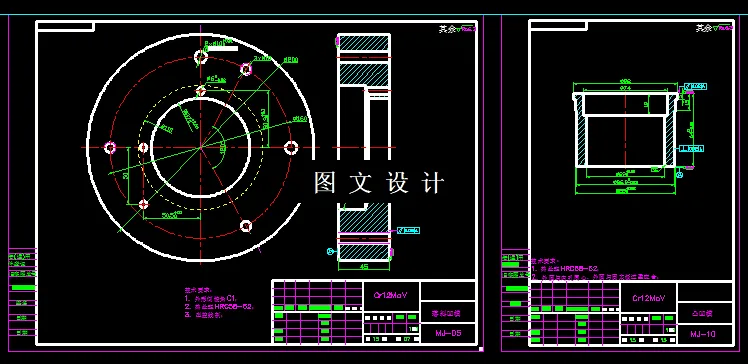This screenshot has height=364, width=748.
Task: Select the vertical 50 dimension on the flange
Action: click(125, 176)
